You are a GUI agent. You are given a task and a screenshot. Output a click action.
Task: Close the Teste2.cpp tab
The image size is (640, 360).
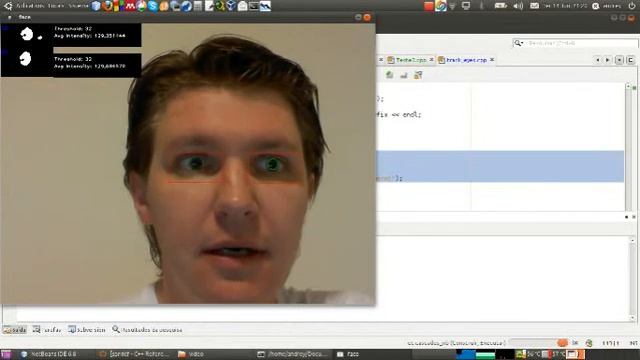click(x=431, y=60)
